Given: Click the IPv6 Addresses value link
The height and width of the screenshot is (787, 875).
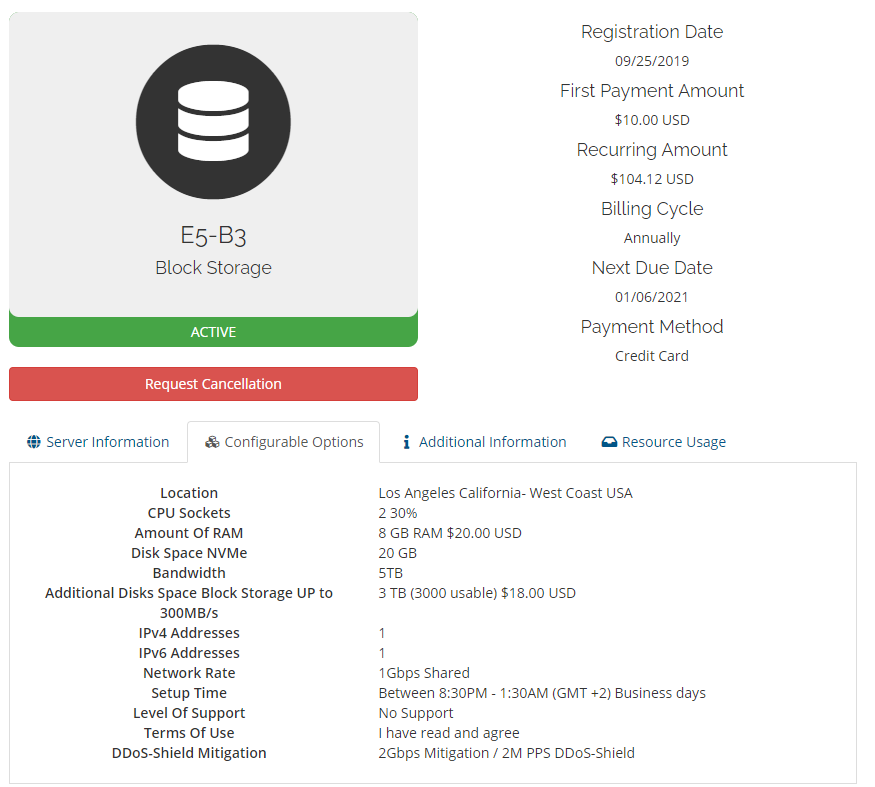Looking at the screenshot, I should [x=382, y=653].
